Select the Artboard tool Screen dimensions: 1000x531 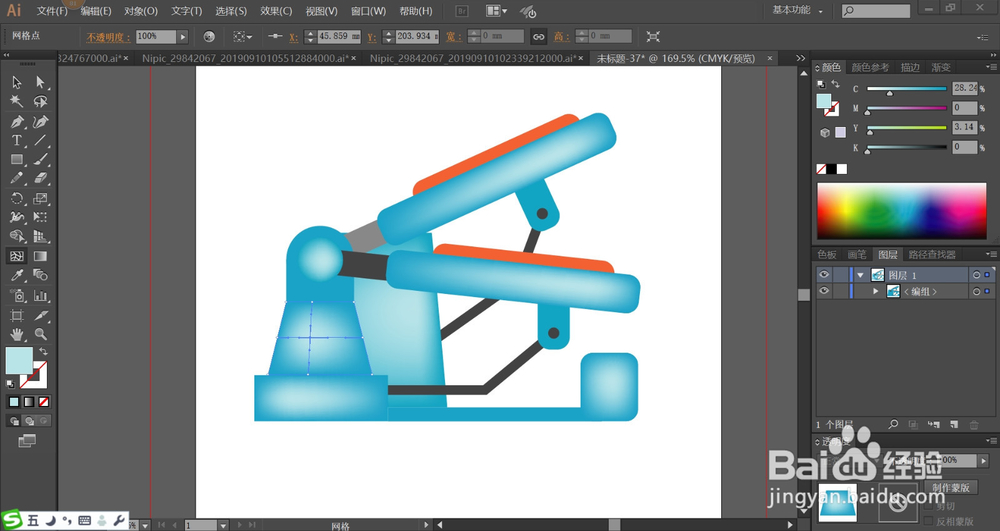click(17, 315)
